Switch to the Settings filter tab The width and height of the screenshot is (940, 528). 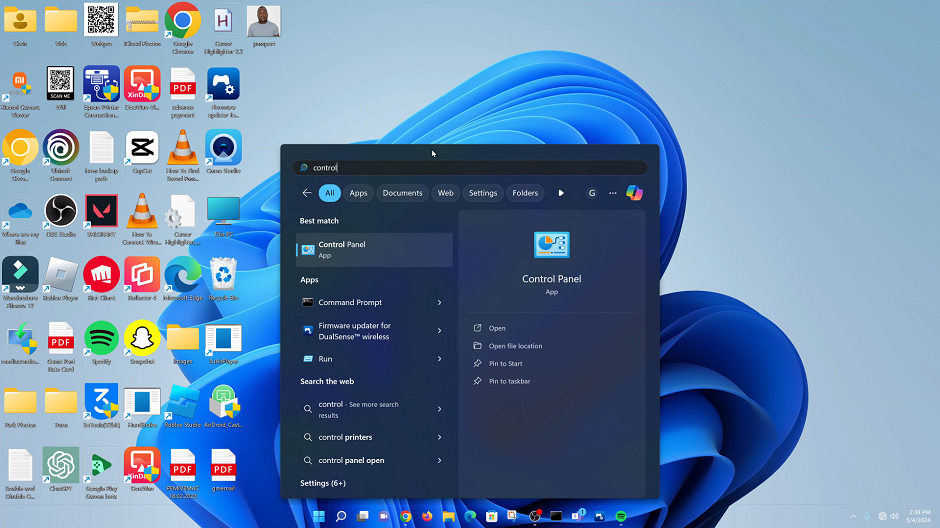click(x=483, y=193)
